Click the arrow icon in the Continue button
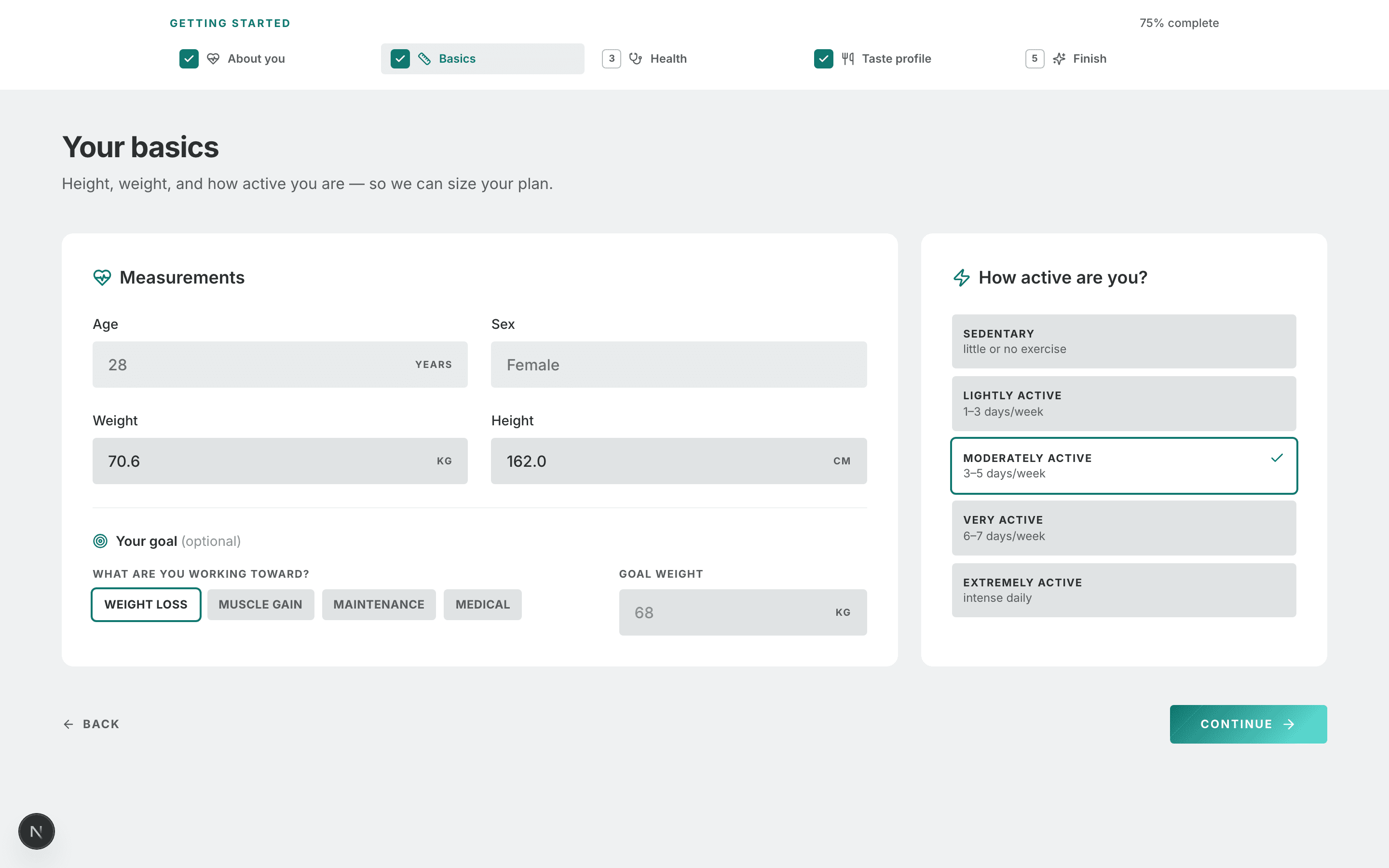Image resolution: width=1389 pixels, height=868 pixels. (1289, 724)
